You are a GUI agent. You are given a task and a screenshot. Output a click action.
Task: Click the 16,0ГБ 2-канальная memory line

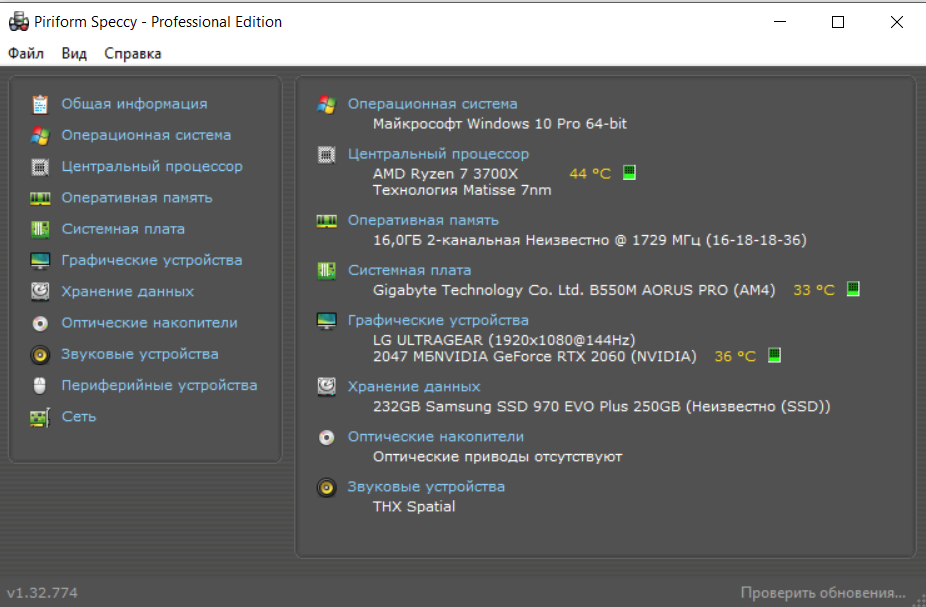click(589, 240)
